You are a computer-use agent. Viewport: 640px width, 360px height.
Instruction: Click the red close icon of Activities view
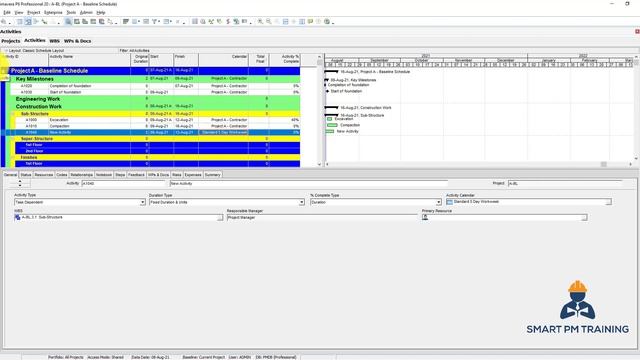tap(637, 31)
